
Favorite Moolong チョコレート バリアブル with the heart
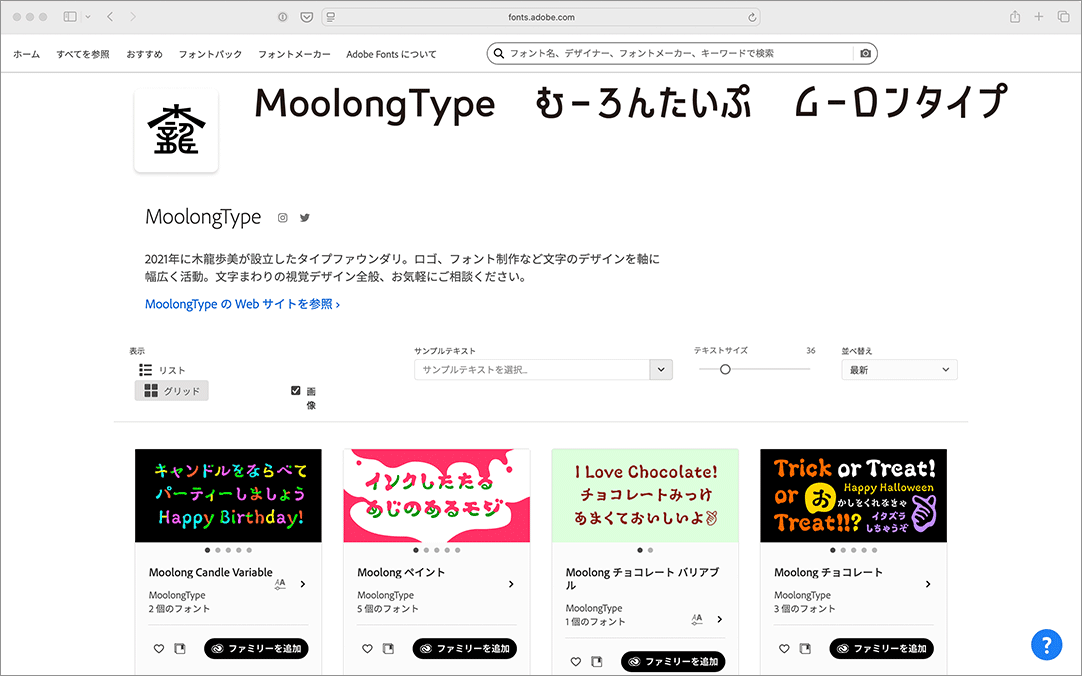(x=576, y=662)
